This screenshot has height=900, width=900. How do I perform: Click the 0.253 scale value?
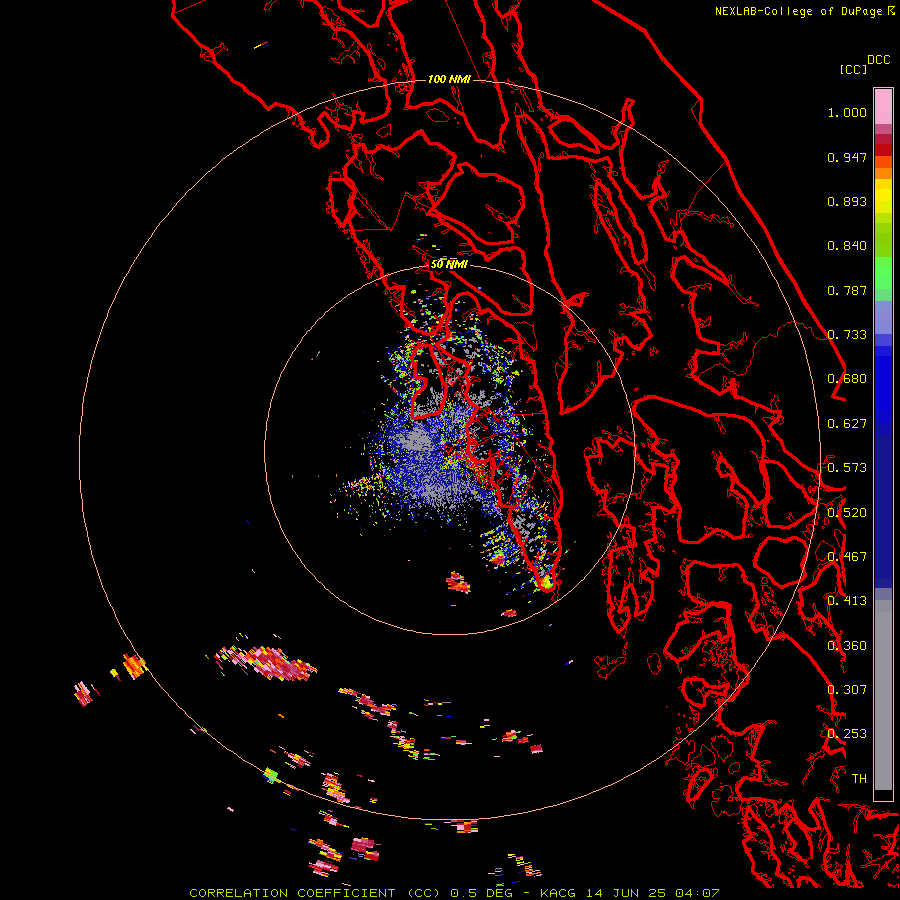[847, 734]
